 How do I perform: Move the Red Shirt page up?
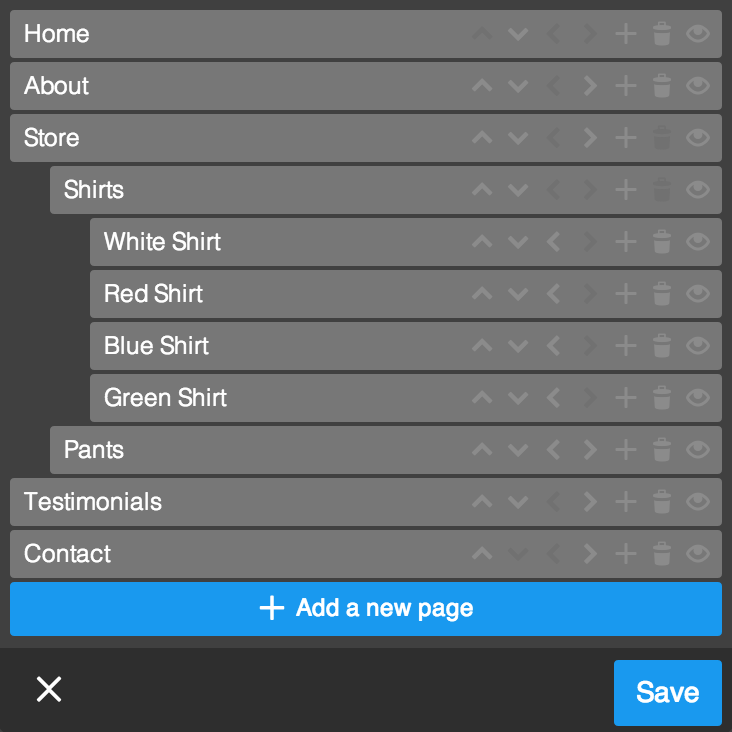point(482,293)
